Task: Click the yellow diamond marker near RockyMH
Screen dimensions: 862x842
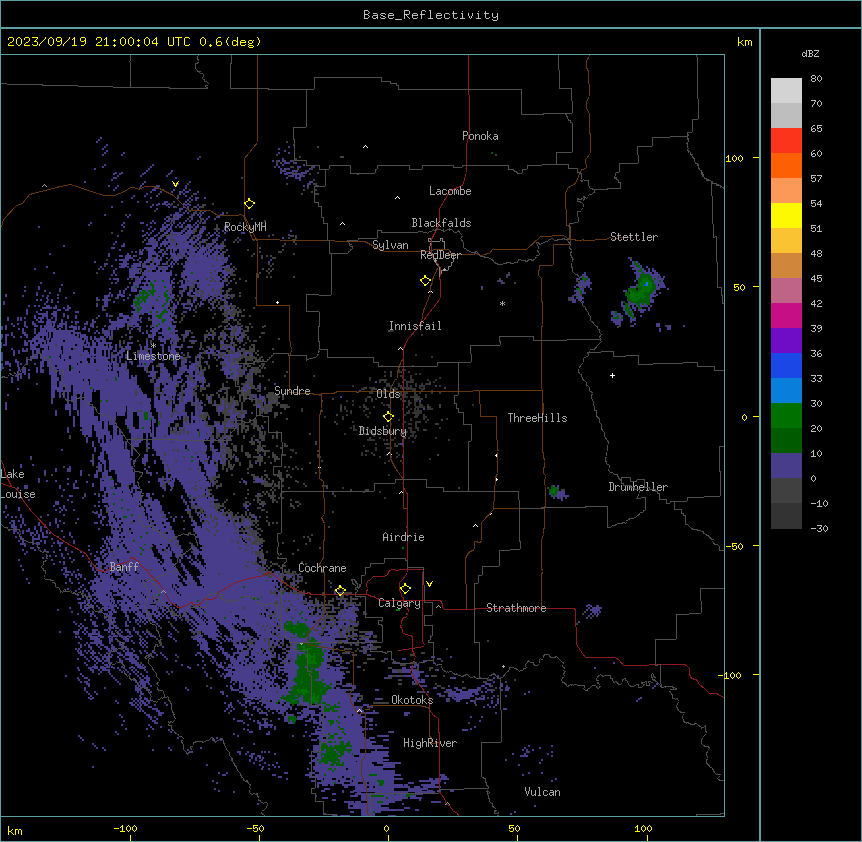Action: click(x=249, y=204)
